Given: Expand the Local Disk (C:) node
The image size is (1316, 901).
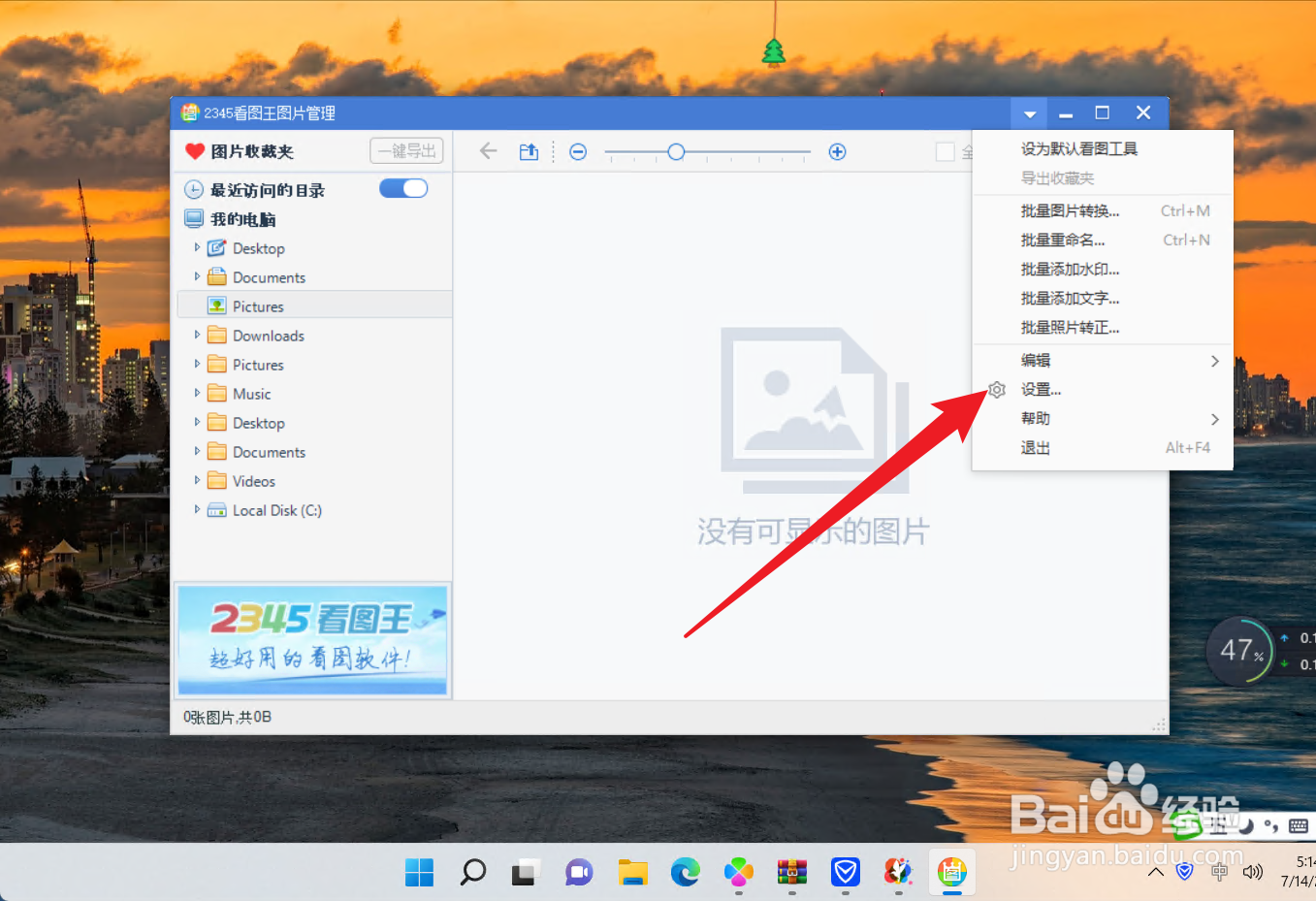Looking at the screenshot, I should pyautogui.click(x=197, y=509).
